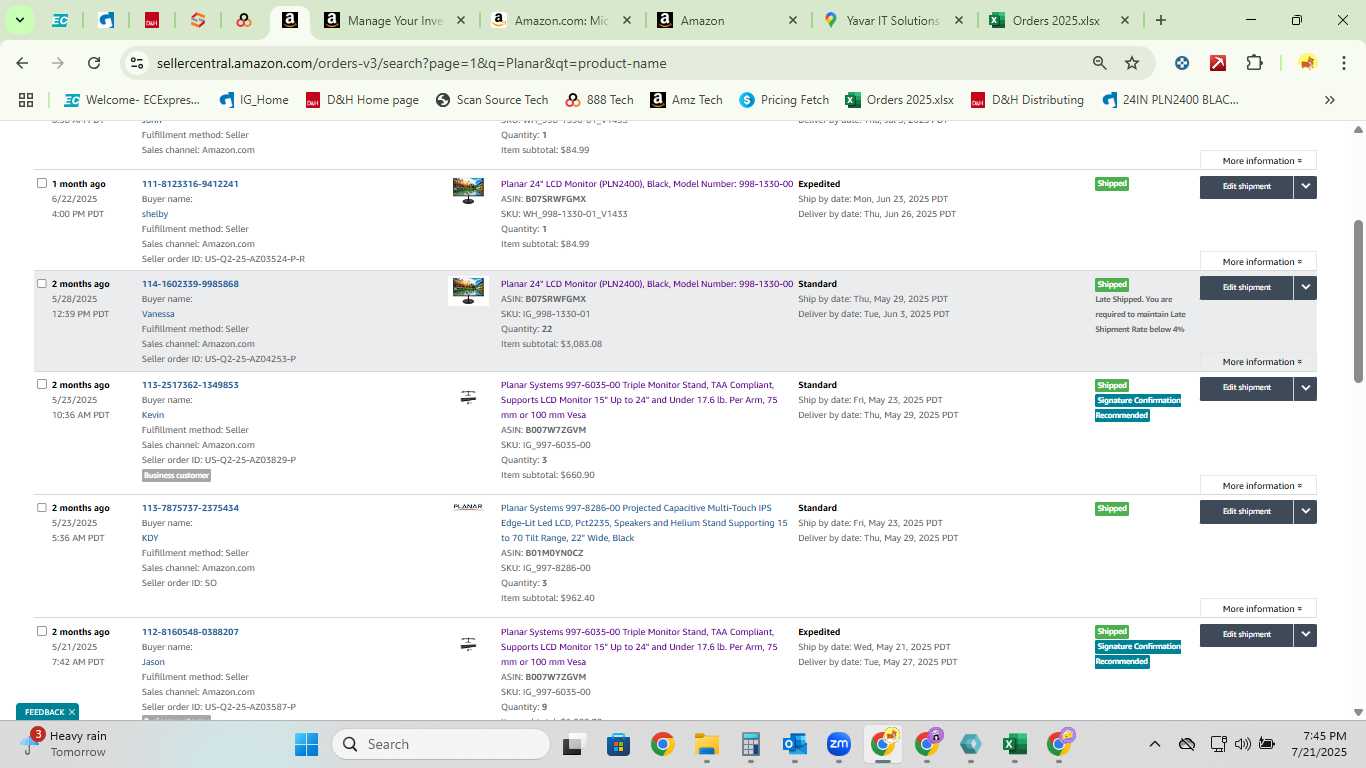The width and height of the screenshot is (1366, 768).
Task: Open buyer name Vanessa link
Action: [x=158, y=314]
